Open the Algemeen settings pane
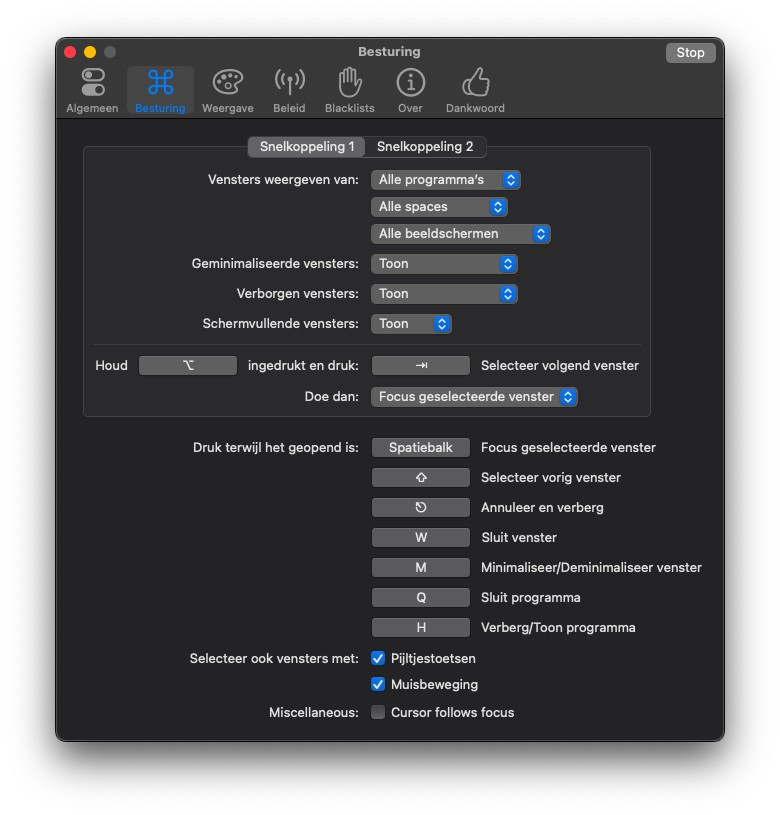Screen dimensions: 780x815 point(92,91)
